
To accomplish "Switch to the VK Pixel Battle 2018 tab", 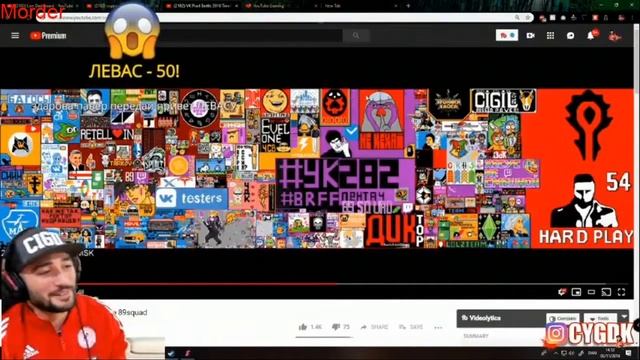I will [201, 6].
